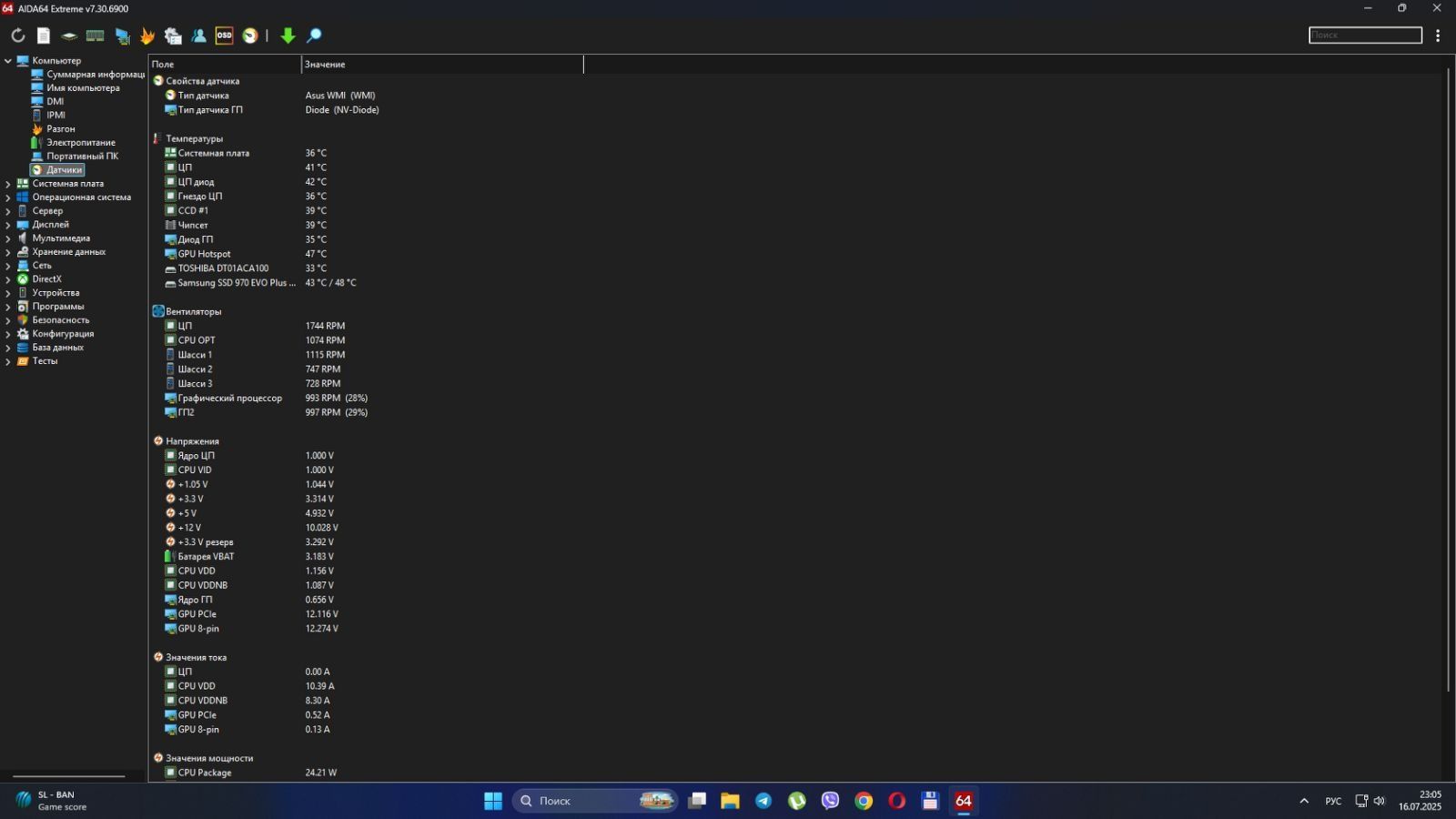
Task: Click the green download arrow icon
Action: [x=288, y=35]
